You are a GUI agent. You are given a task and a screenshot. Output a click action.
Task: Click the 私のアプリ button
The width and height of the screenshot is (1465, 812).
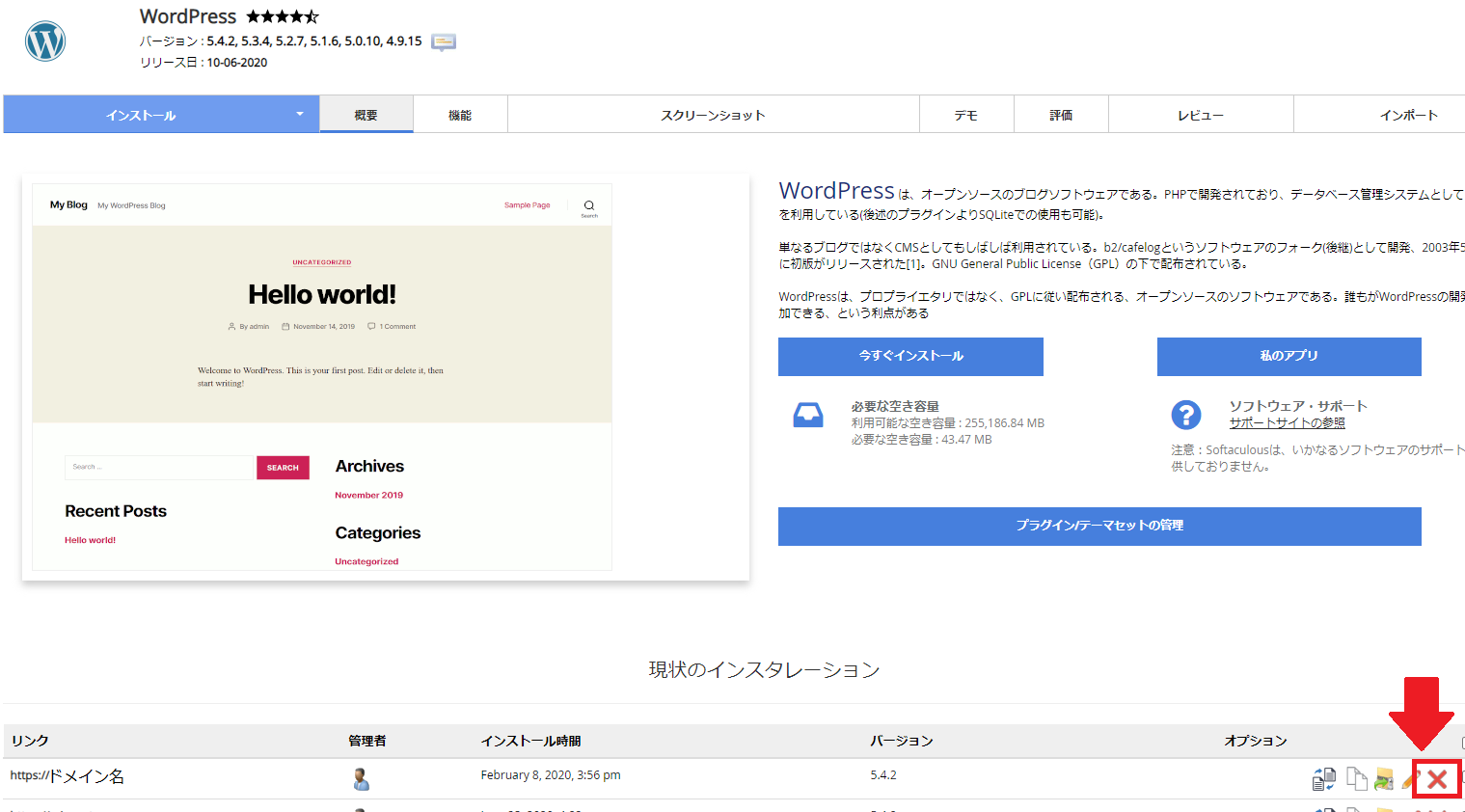[x=1289, y=356]
